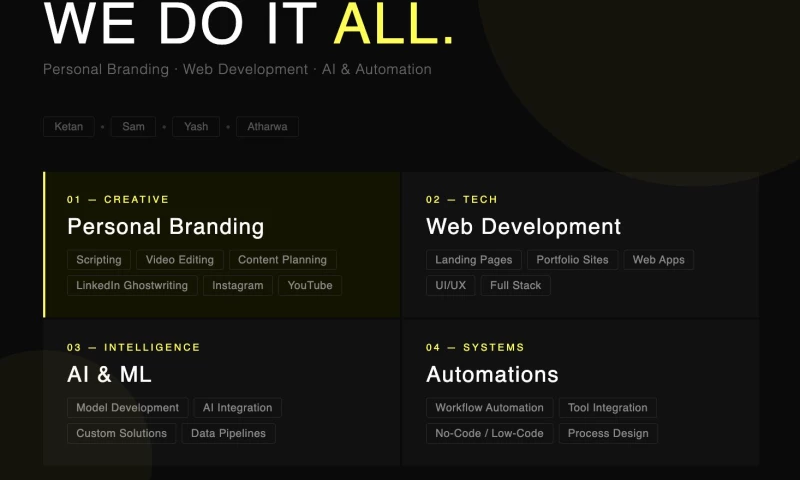Click the '02 — TECH' label
Viewport: 800px width, 480px height.
(x=462, y=199)
